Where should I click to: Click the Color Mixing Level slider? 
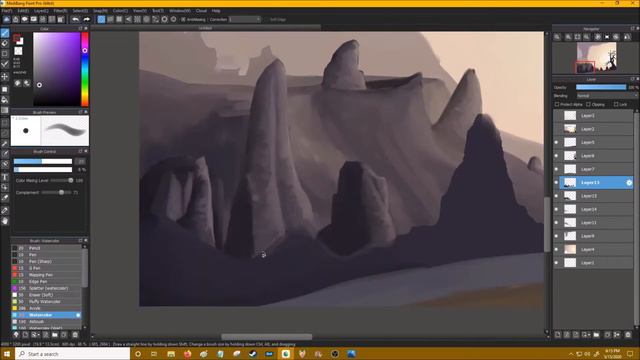tap(62, 180)
